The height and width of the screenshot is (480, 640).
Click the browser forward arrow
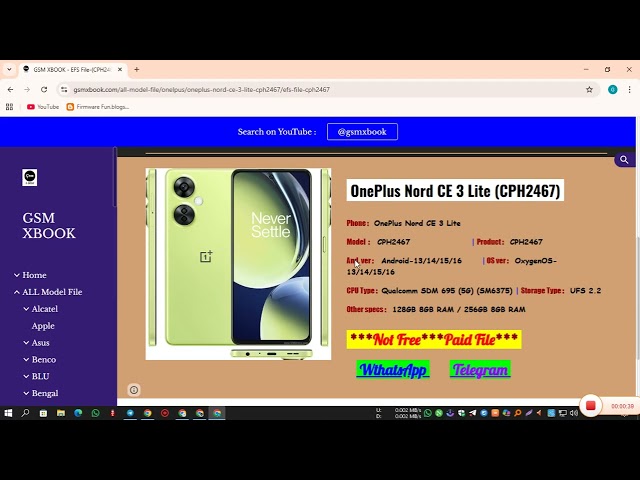[x=27, y=89]
